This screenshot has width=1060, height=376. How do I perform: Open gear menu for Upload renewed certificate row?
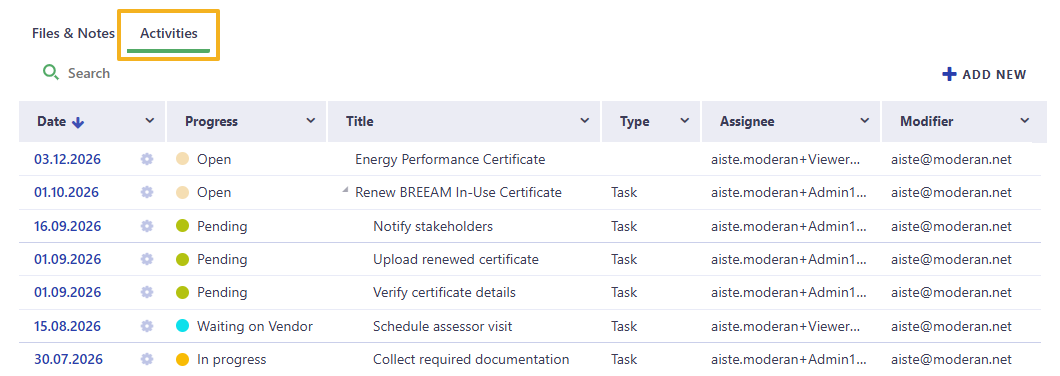pyautogui.click(x=147, y=259)
